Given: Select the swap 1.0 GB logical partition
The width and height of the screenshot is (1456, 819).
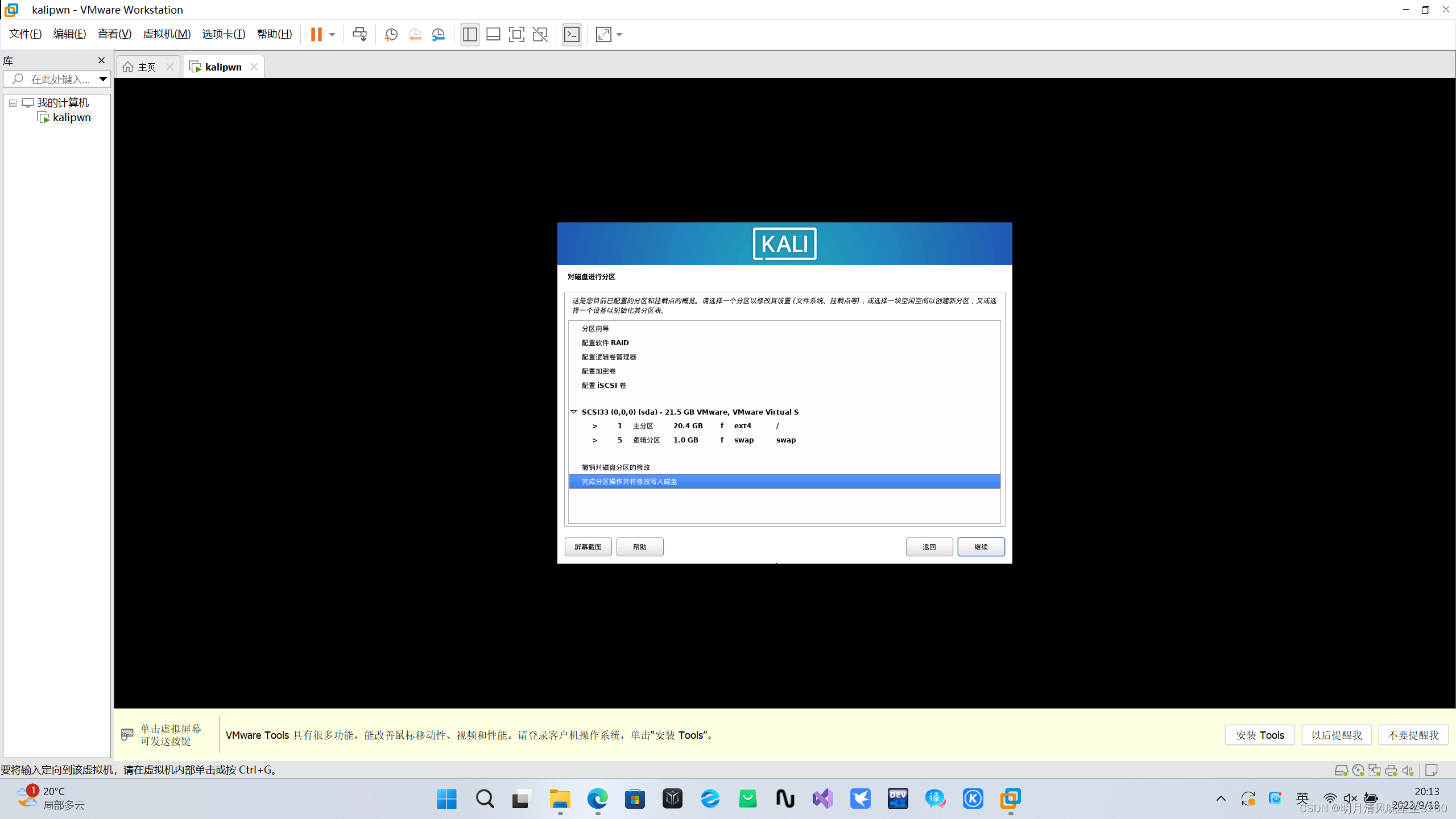Looking at the screenshot, I should point(784,440).
